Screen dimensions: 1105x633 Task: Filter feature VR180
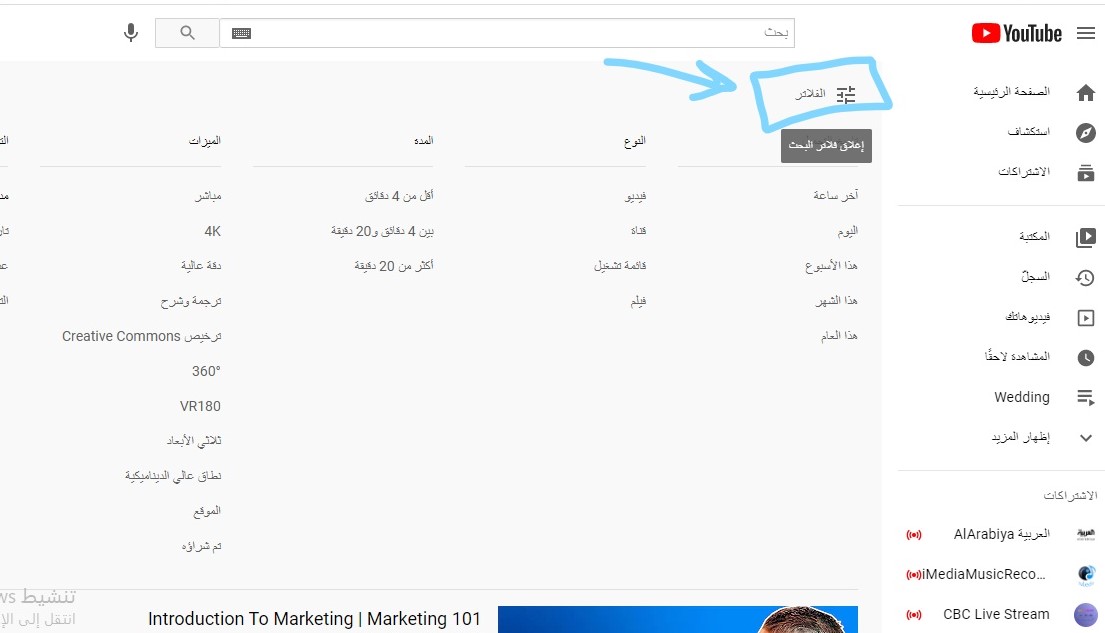[x=200, y=406]
